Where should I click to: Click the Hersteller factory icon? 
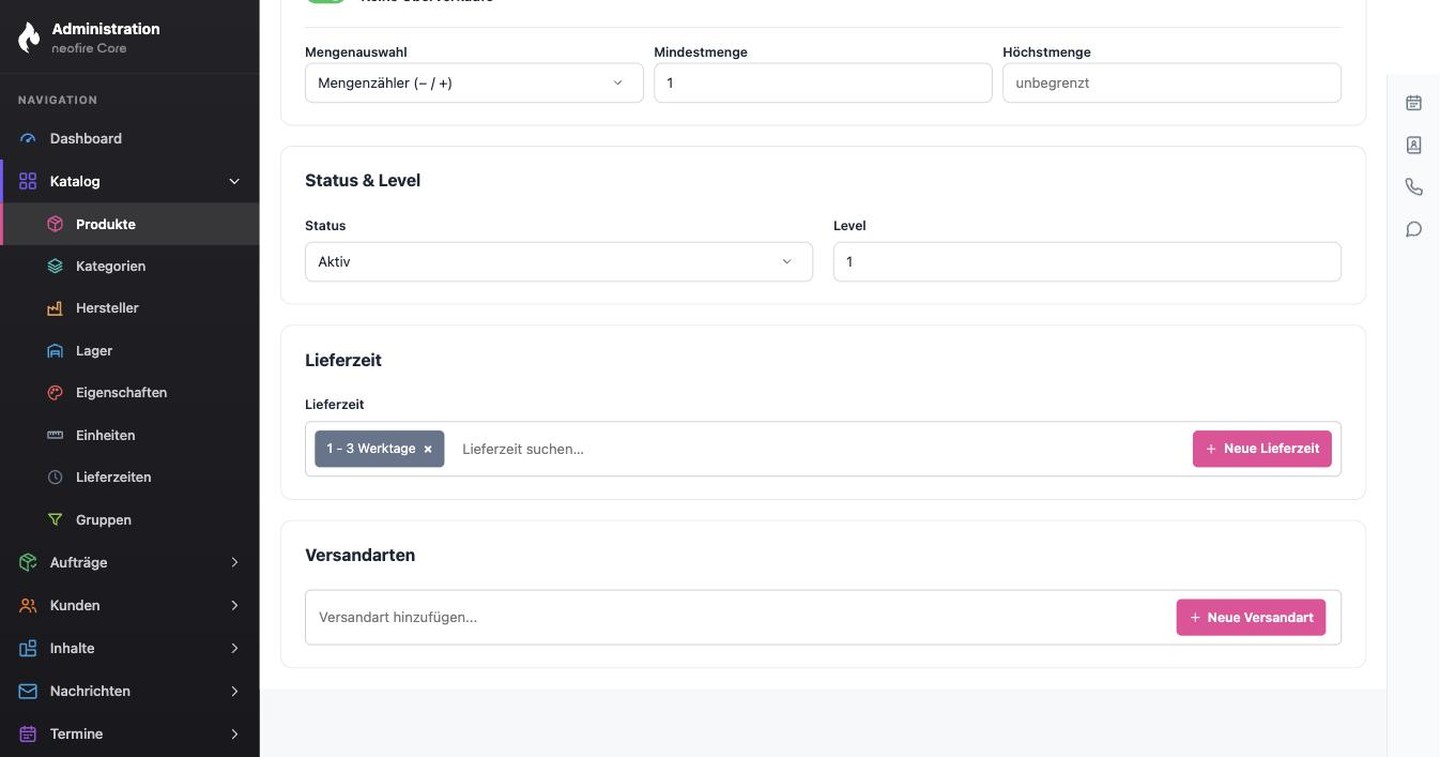(55, 308)
